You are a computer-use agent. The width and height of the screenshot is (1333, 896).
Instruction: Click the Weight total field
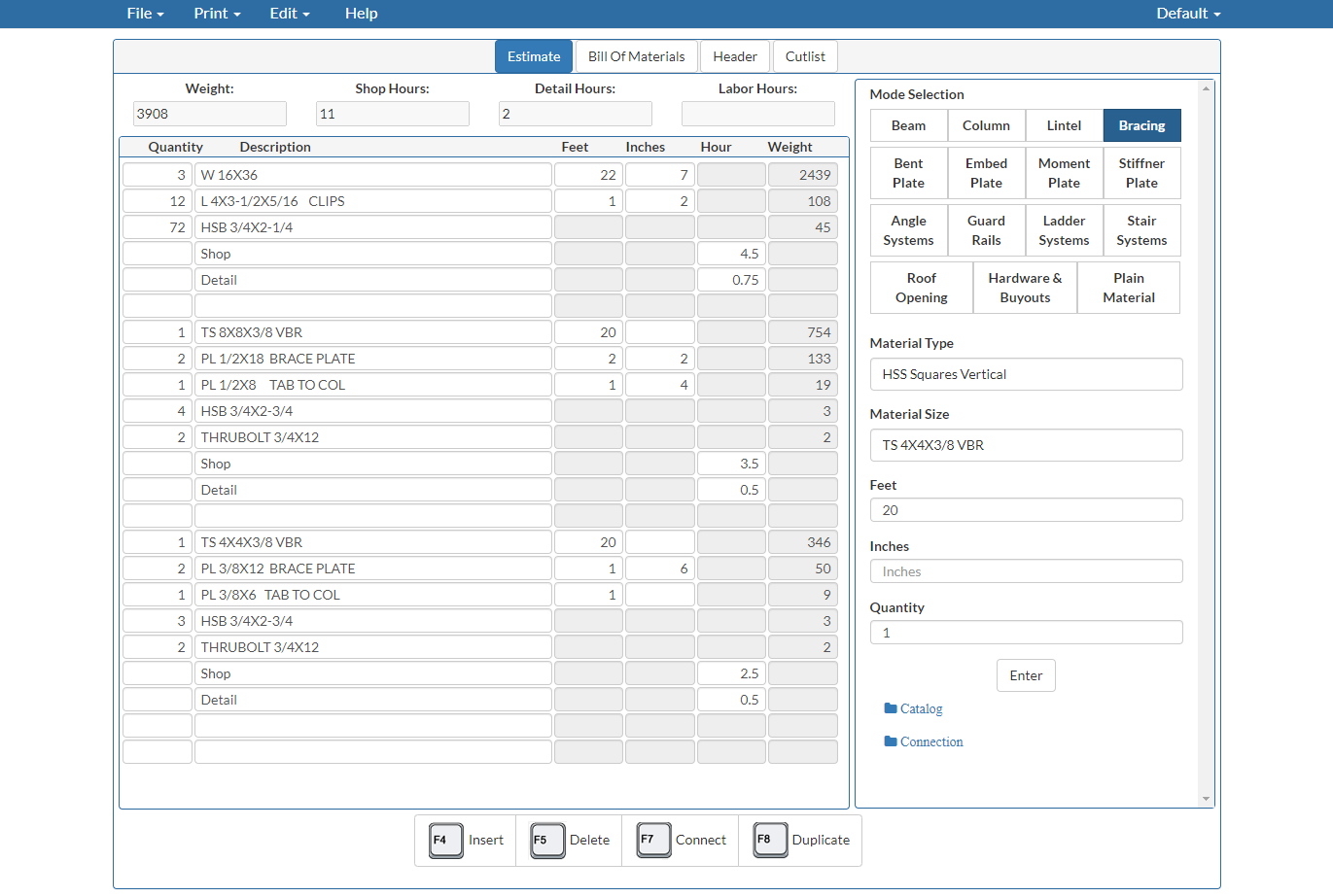click(x=210, y=114)
